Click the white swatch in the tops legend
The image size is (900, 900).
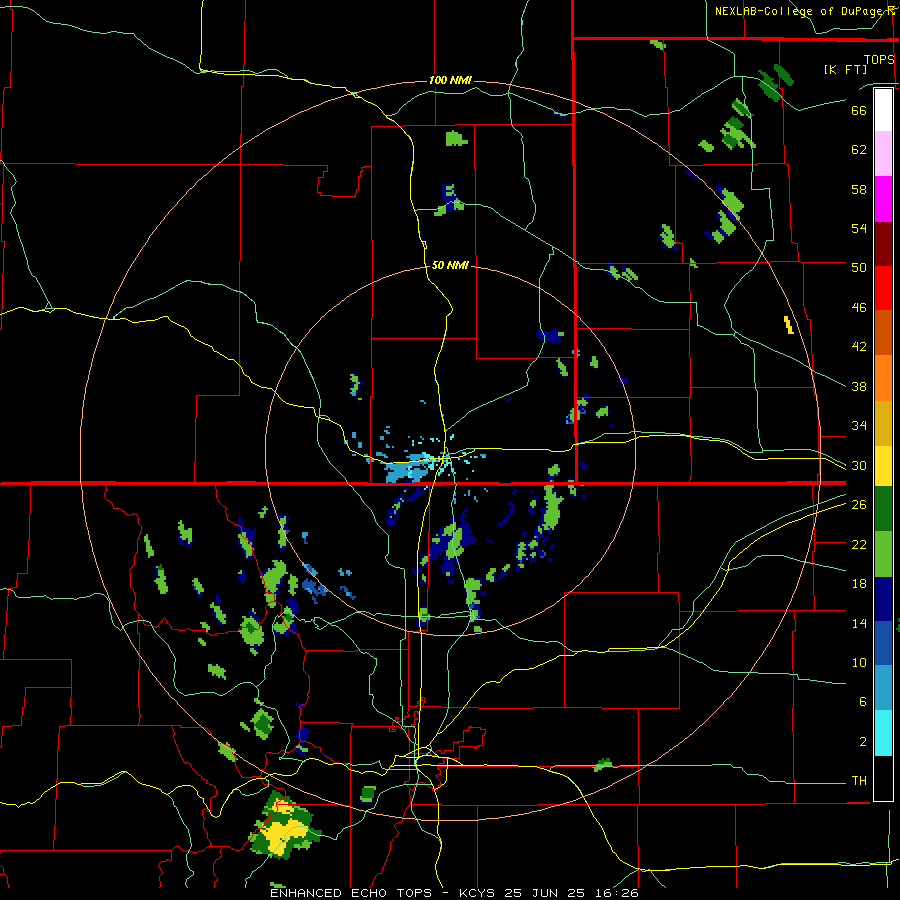883,110
